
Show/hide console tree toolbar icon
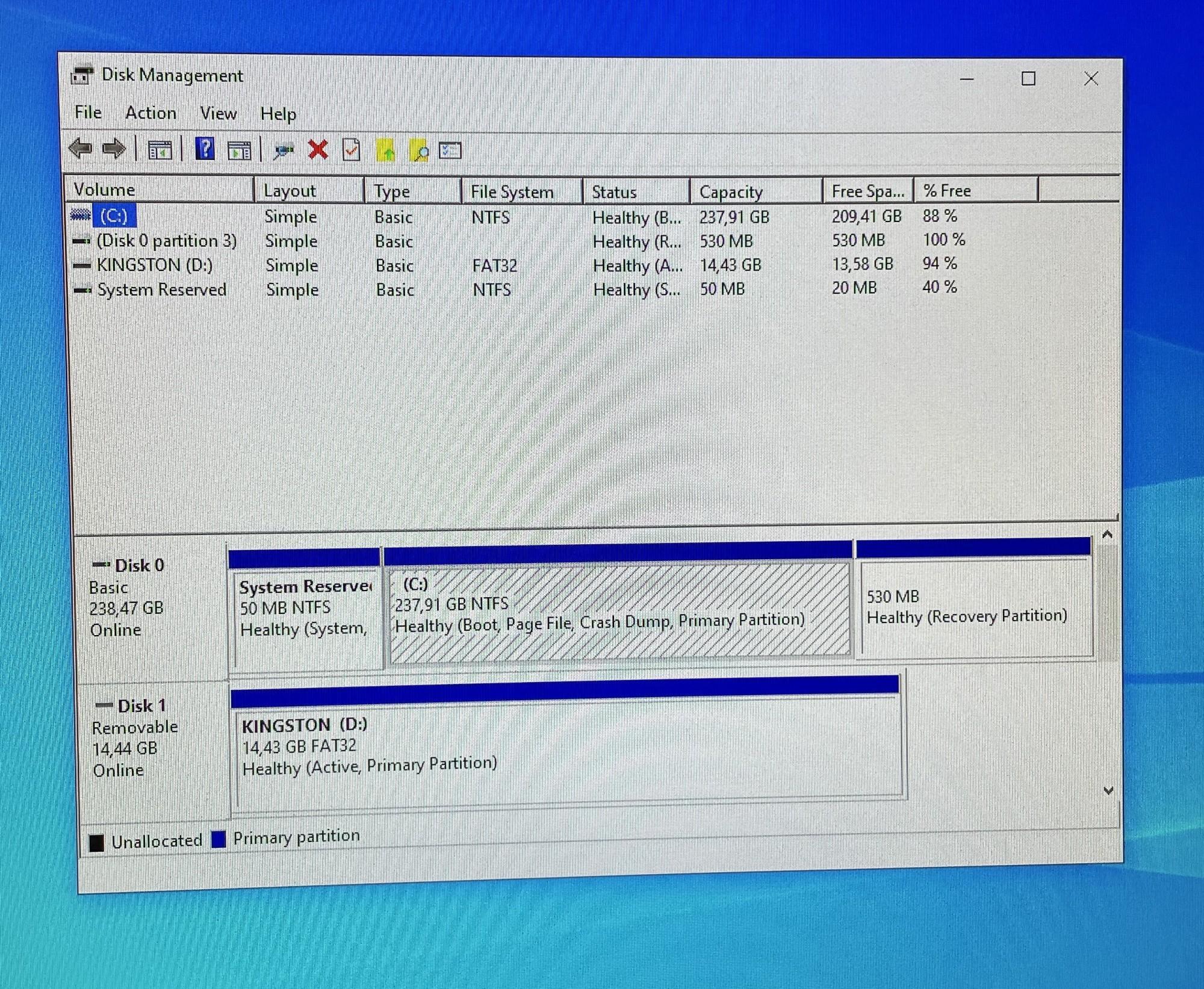tap(160, 149)
